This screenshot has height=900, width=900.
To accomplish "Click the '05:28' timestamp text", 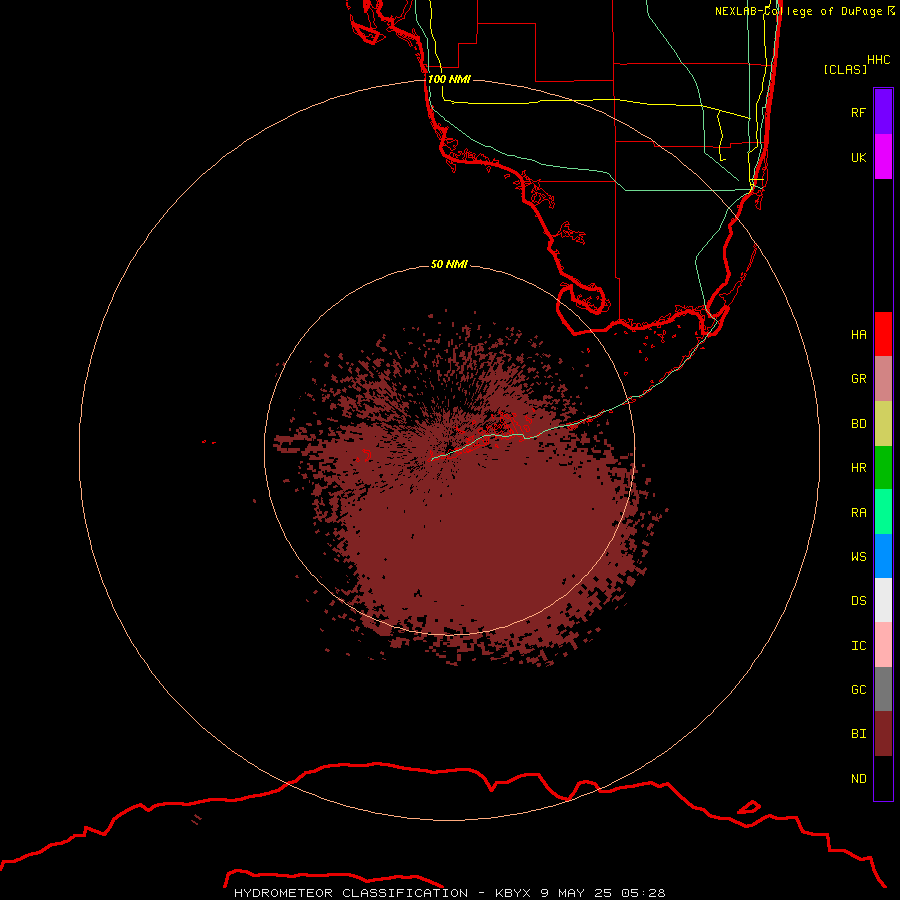I will 645,893.
